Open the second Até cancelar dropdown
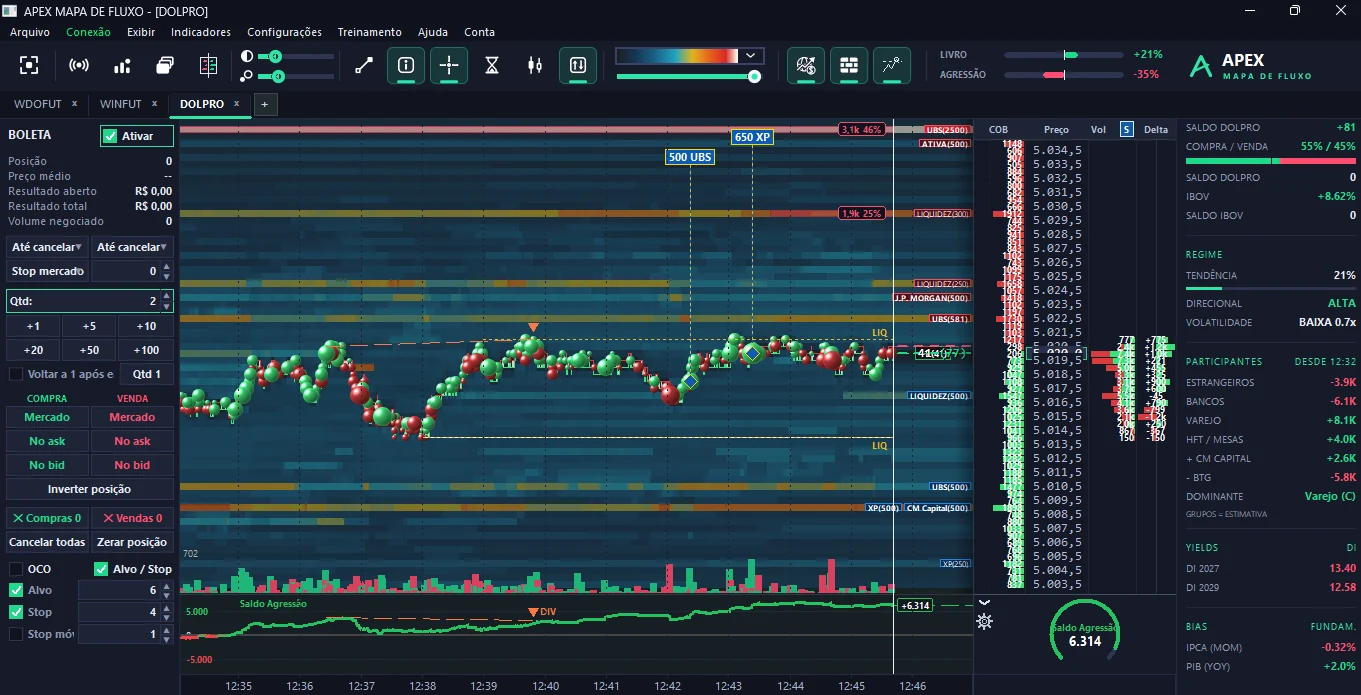The height and width of the screenshot is (695, 1361). click(x=132, y=247)
